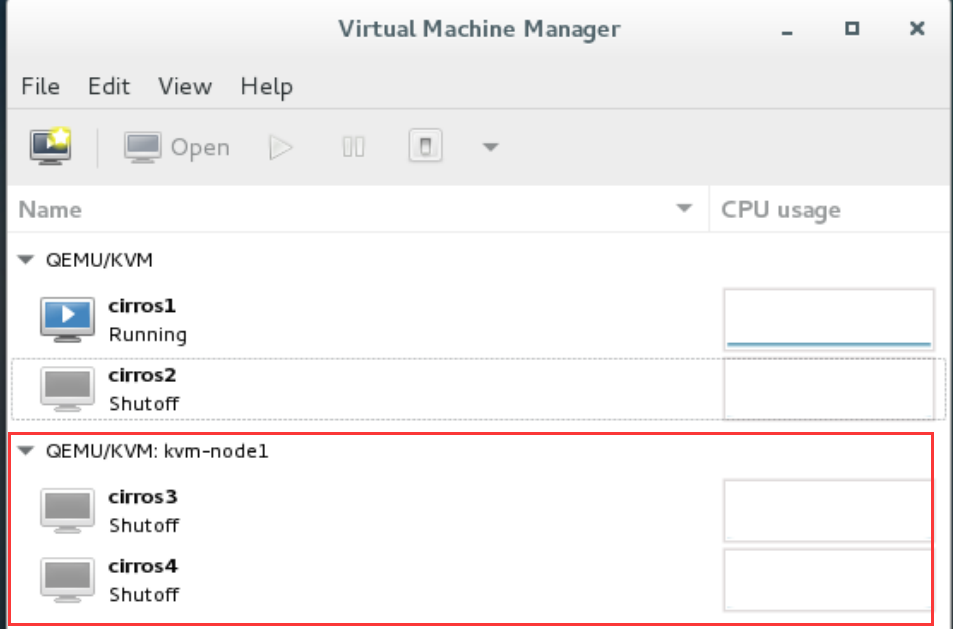Create a new virtual machine
The width and height of the screenshot is (953, 629).
coord(50,146)
